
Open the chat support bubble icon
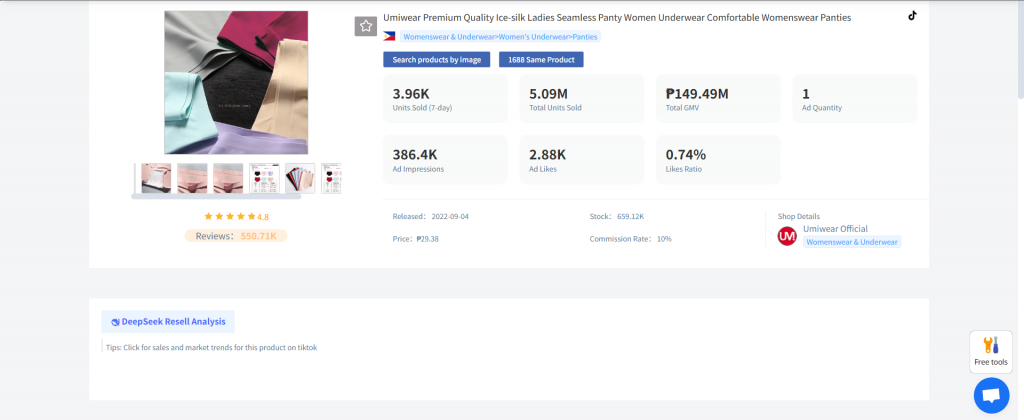point(991,395)
